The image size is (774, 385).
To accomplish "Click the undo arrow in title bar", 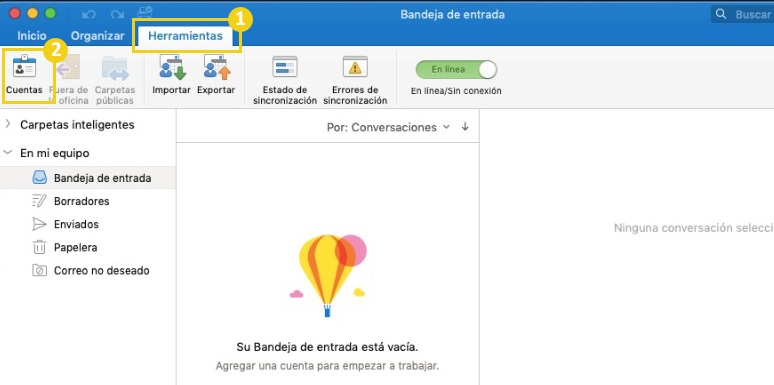I will coord(89,15).
